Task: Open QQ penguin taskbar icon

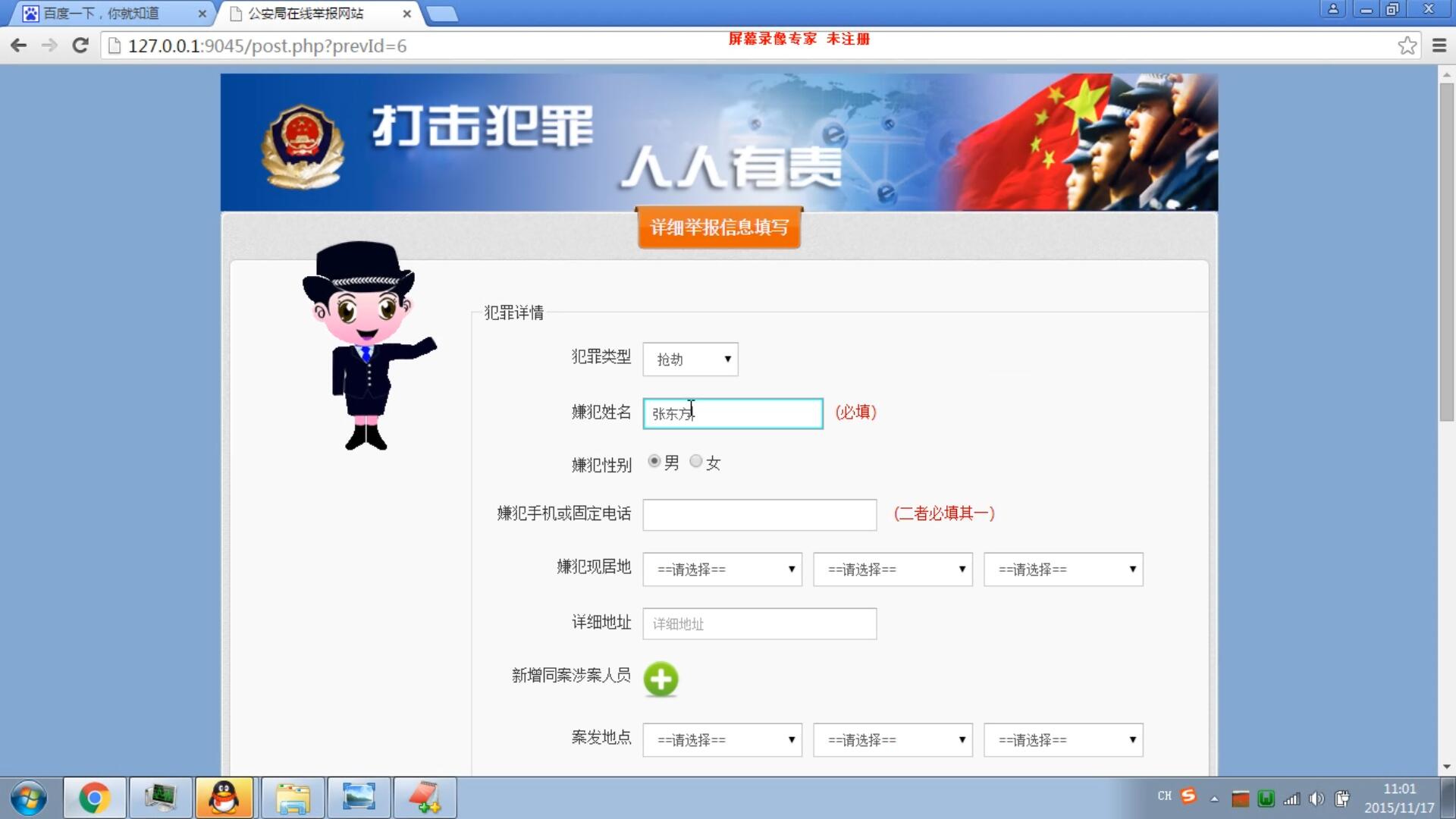Action: (224, 798)
